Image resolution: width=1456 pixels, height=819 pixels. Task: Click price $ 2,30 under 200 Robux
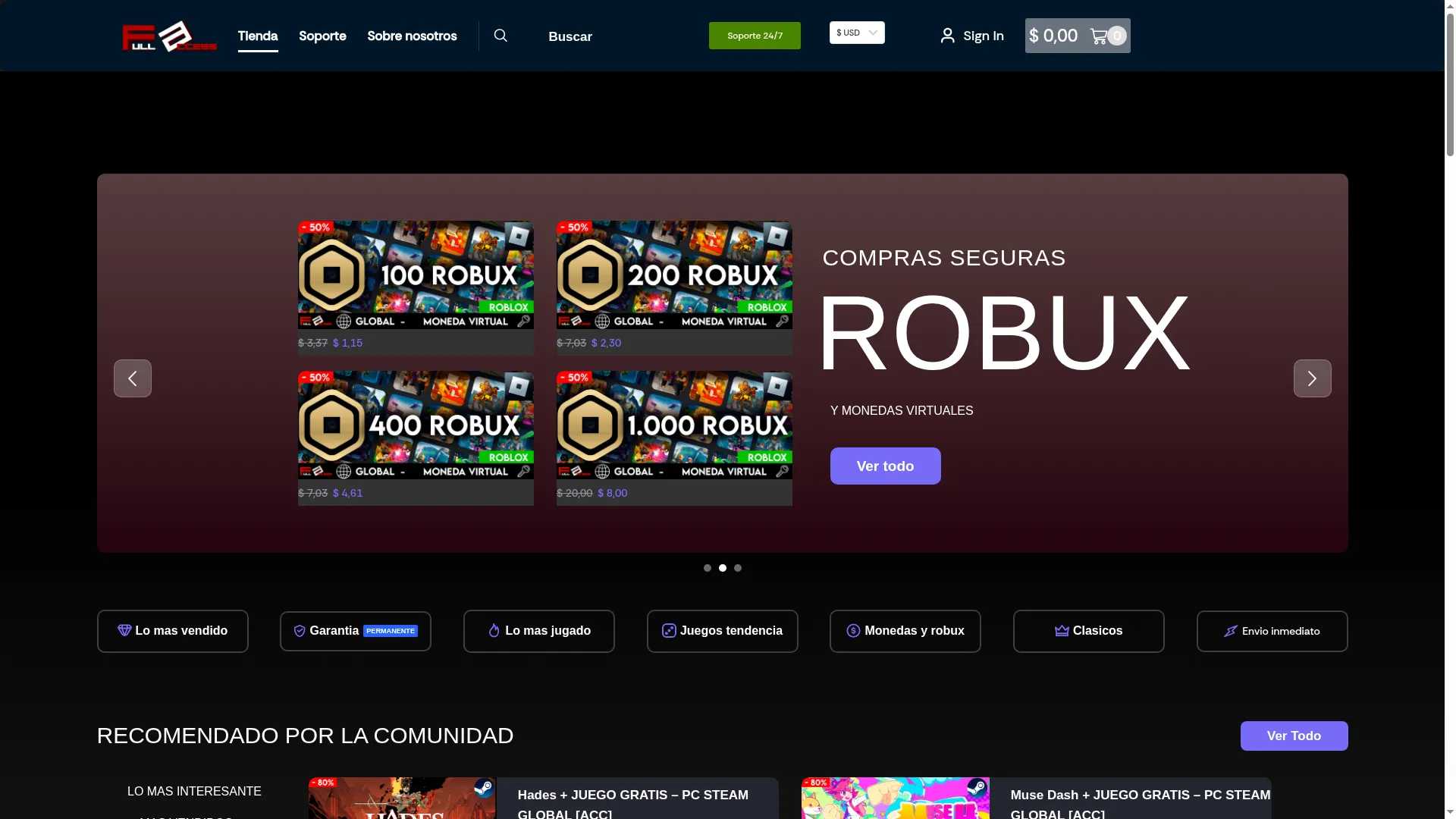pyautogui.click(x=606, y=343)
